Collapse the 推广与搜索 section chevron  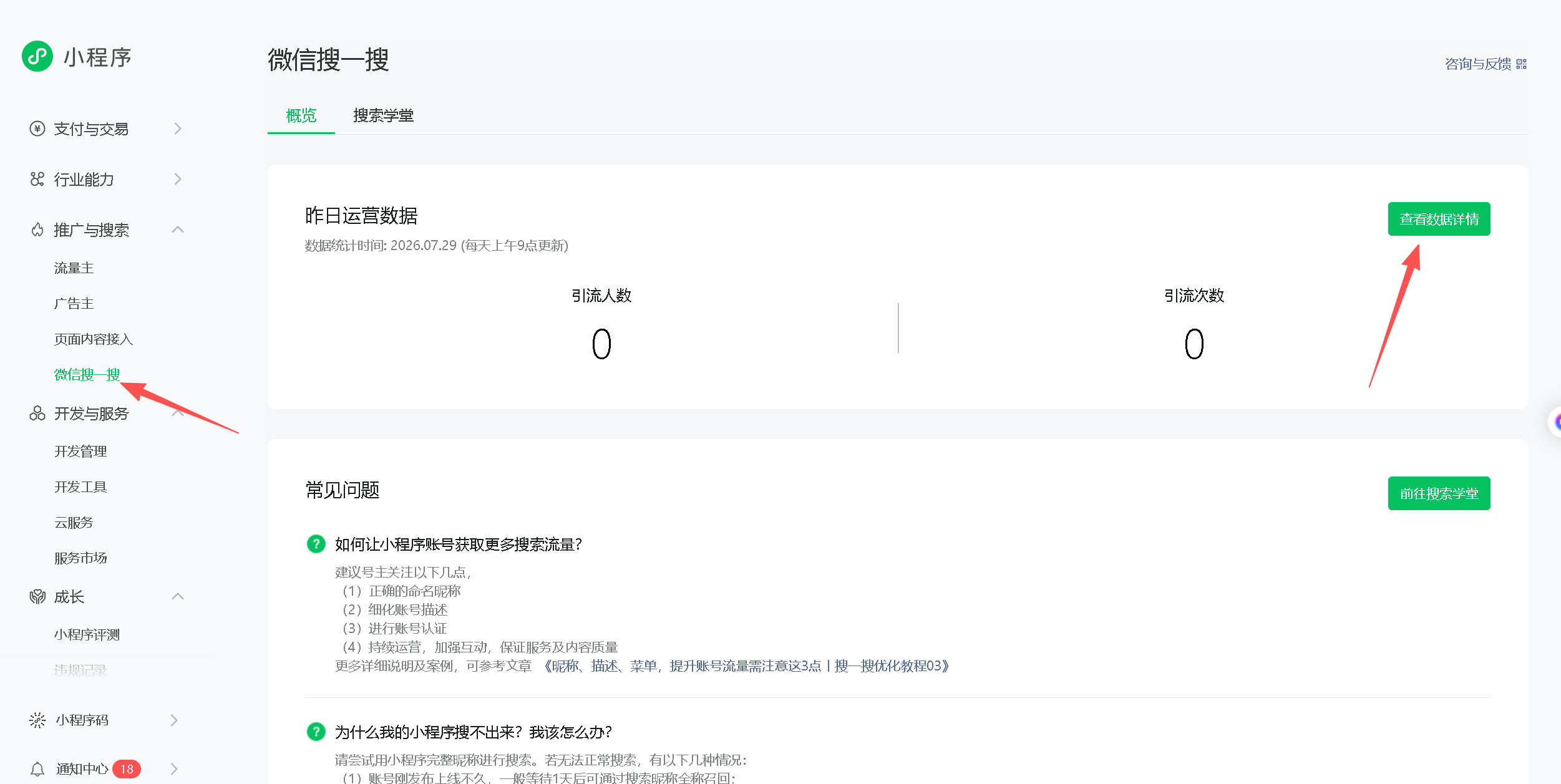(x=178, y=230)
